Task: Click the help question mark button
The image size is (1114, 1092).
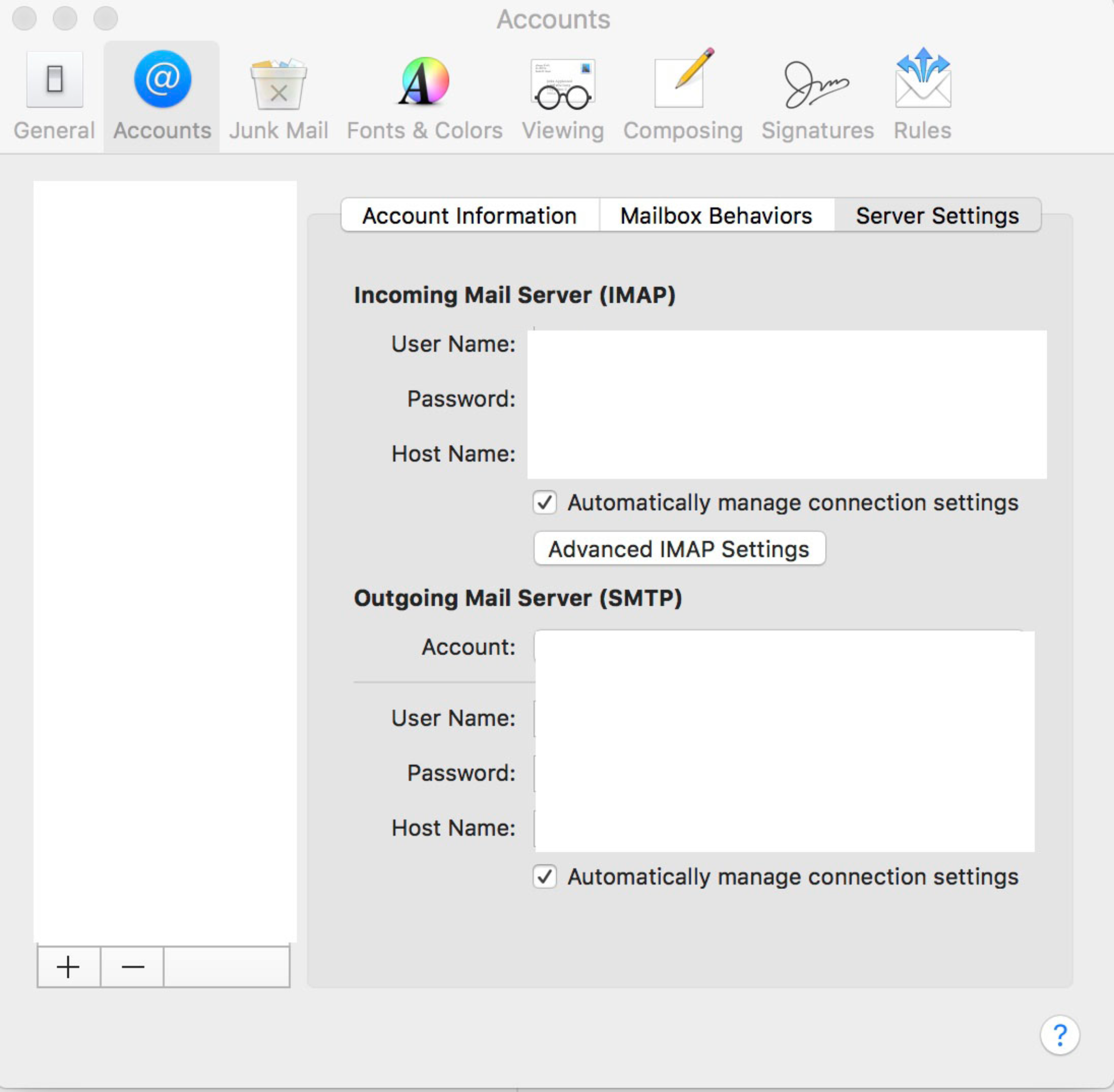Action: point(1059,1035)
